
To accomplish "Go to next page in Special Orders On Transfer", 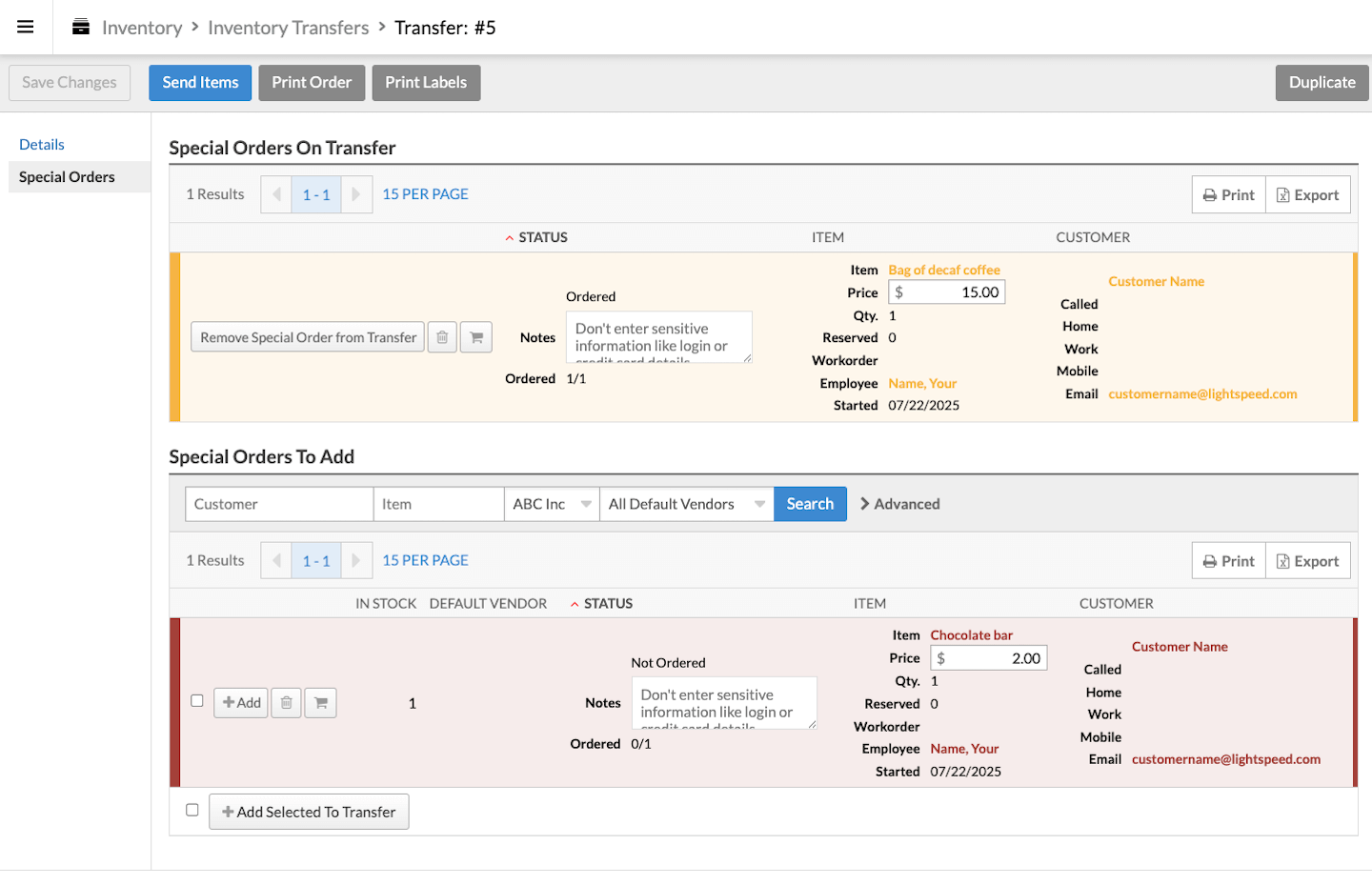I will [356, 194].
